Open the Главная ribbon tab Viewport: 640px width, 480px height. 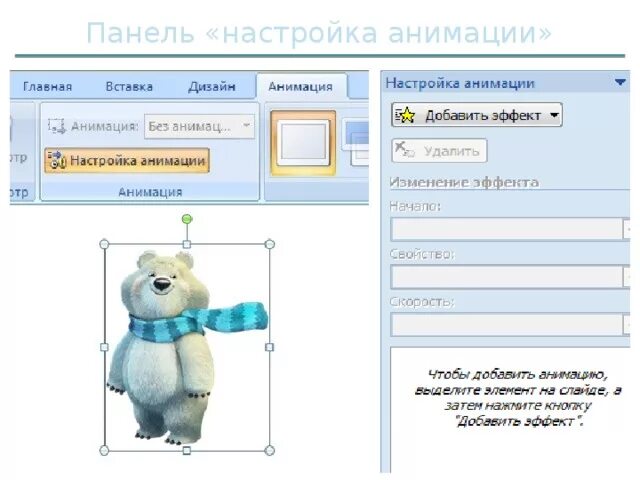pos(47,87)
